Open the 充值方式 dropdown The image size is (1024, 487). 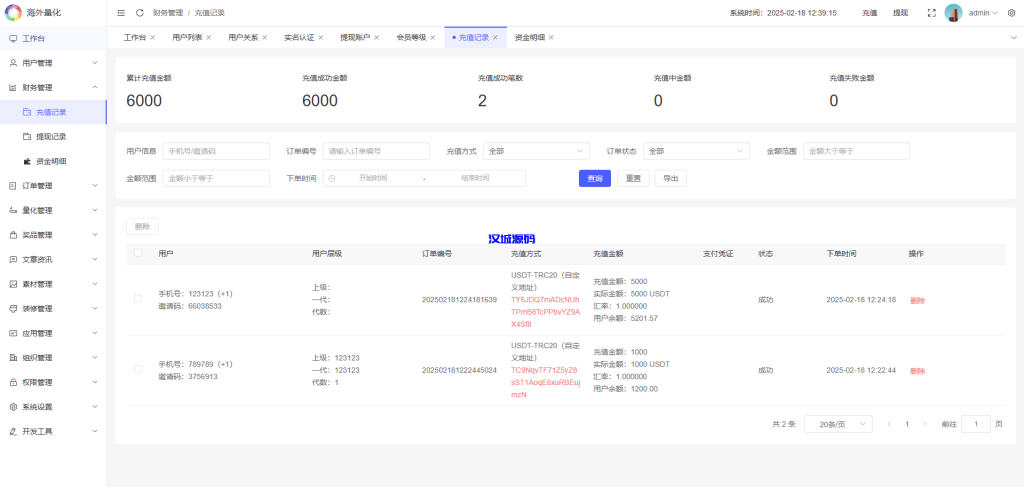click(x=536, y=151)
